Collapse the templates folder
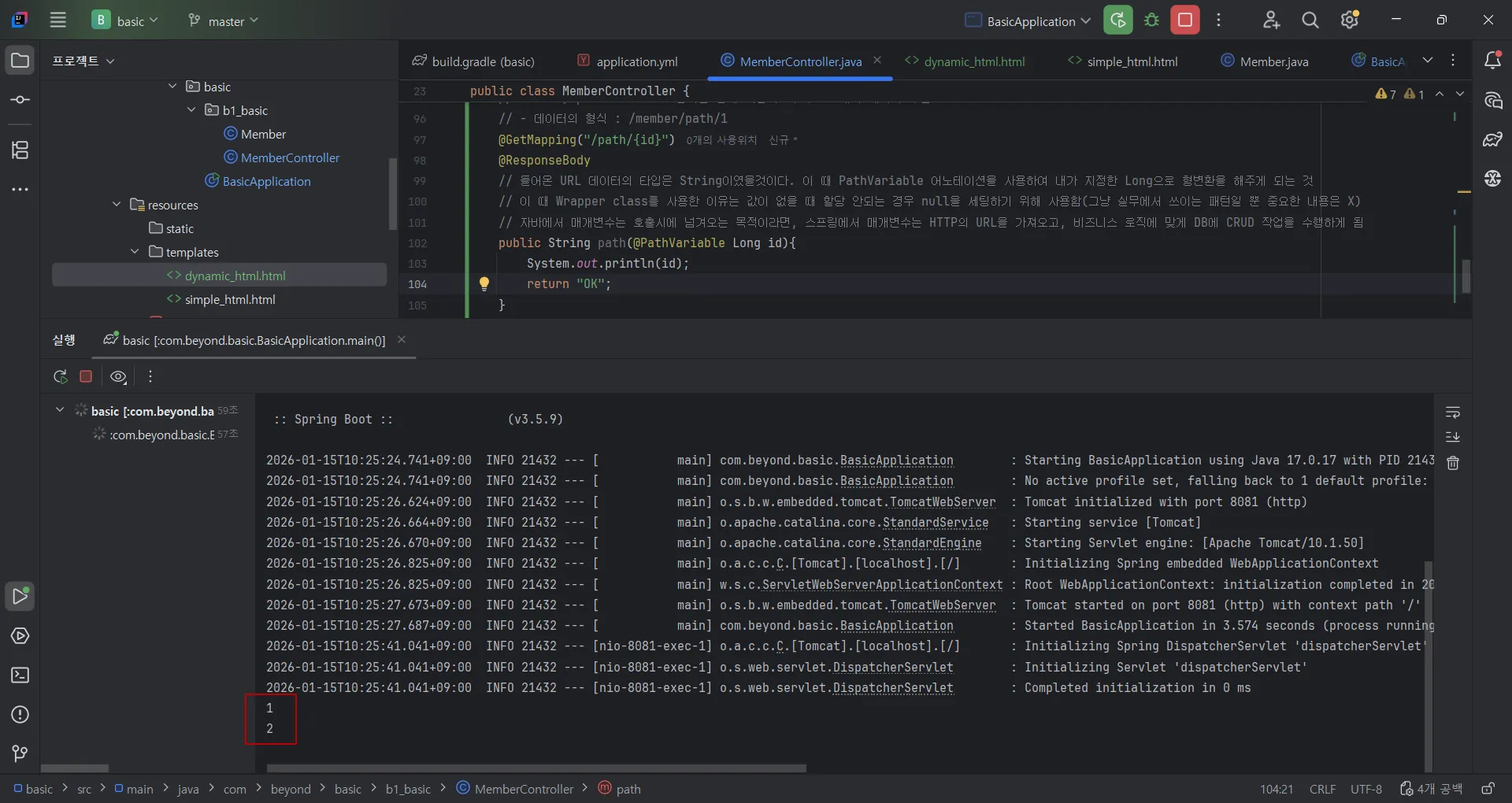This screenshot has width=1512, height=803. pos(135,252)
